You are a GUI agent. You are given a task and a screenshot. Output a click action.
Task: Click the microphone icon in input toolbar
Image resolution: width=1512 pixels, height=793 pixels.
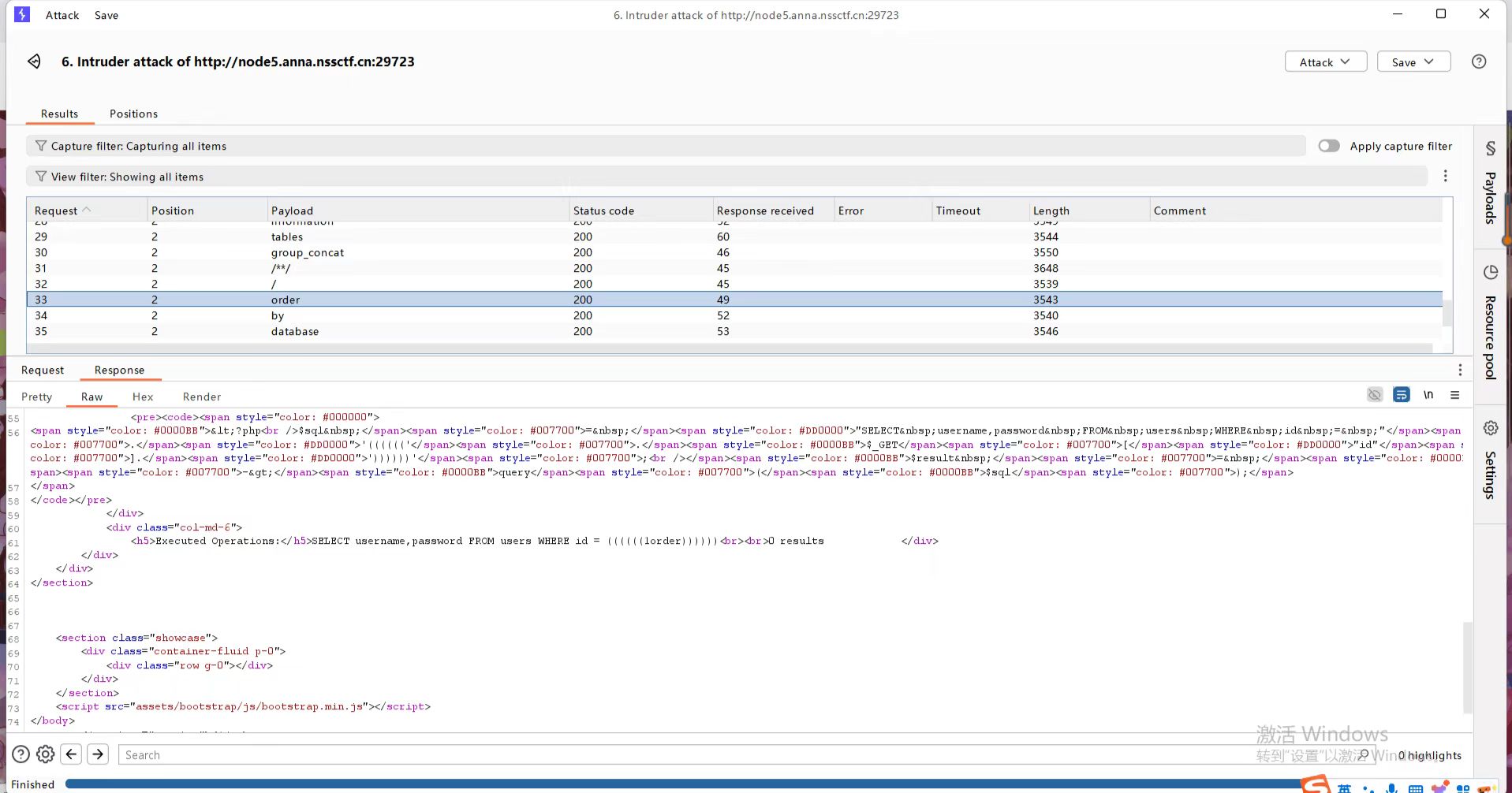(x=1392, y=788)
